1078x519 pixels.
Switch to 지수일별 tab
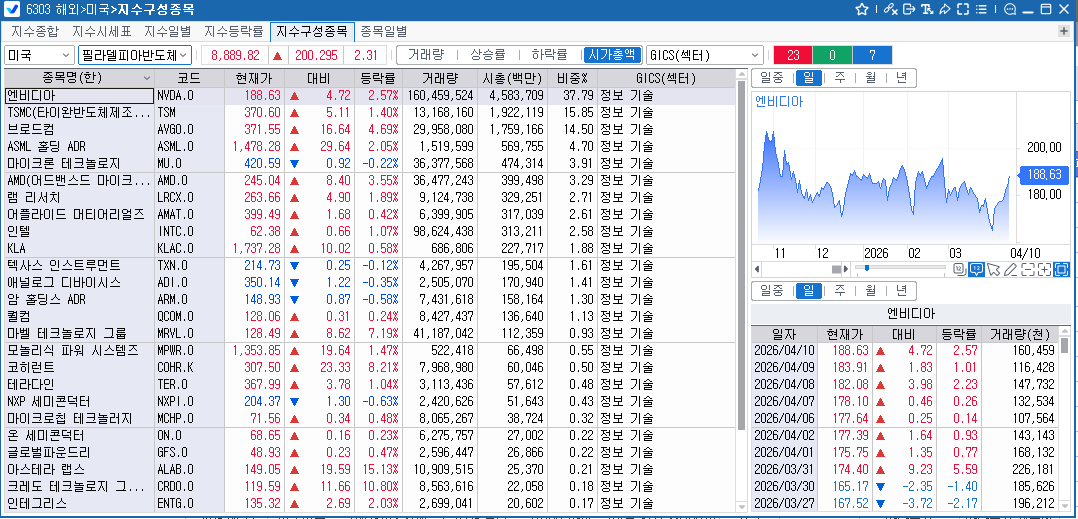[x=168, y=31]
